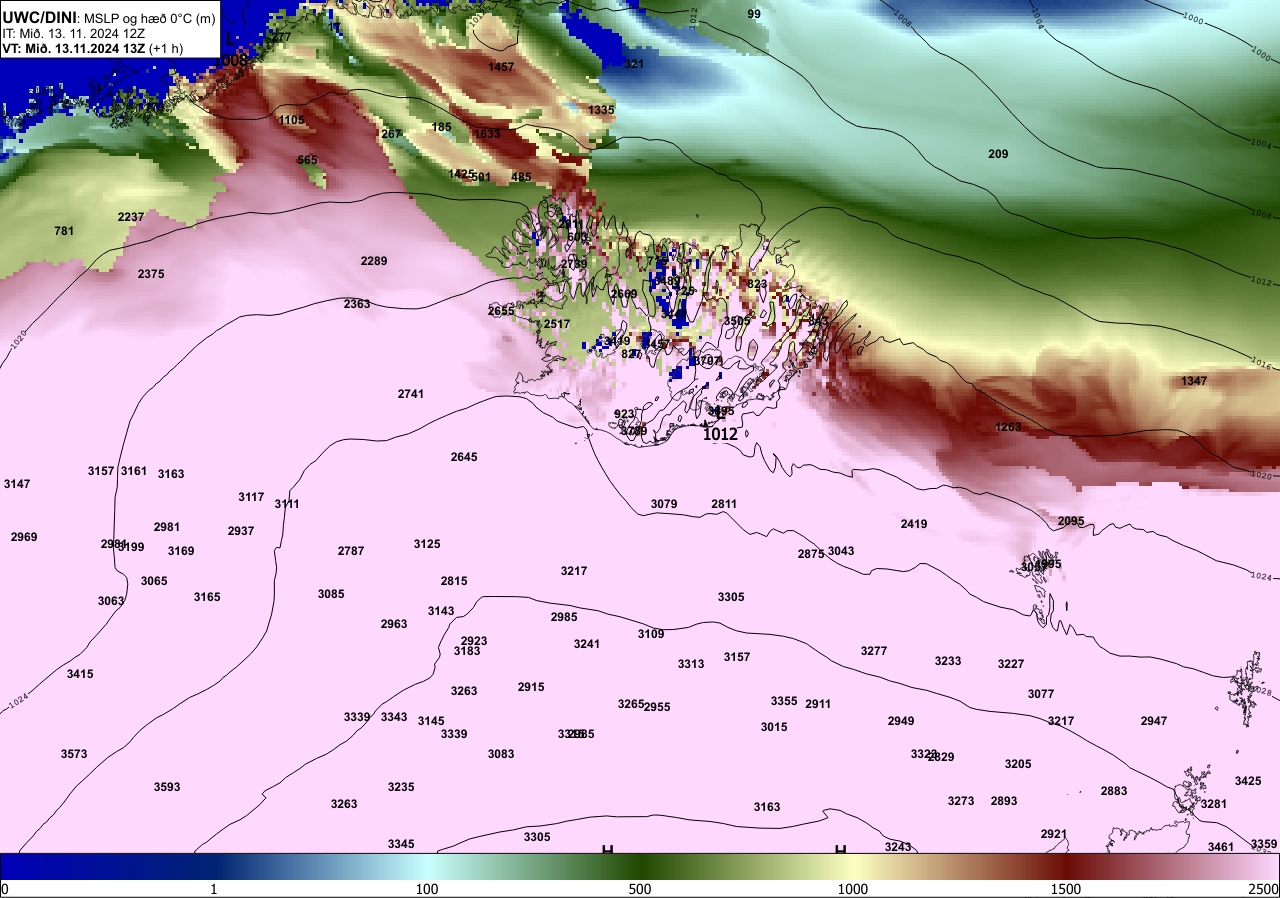The image size is (1280, 898).
Task: Click the height value 3277
Action: pyautogui.click(x=874, y=651)
